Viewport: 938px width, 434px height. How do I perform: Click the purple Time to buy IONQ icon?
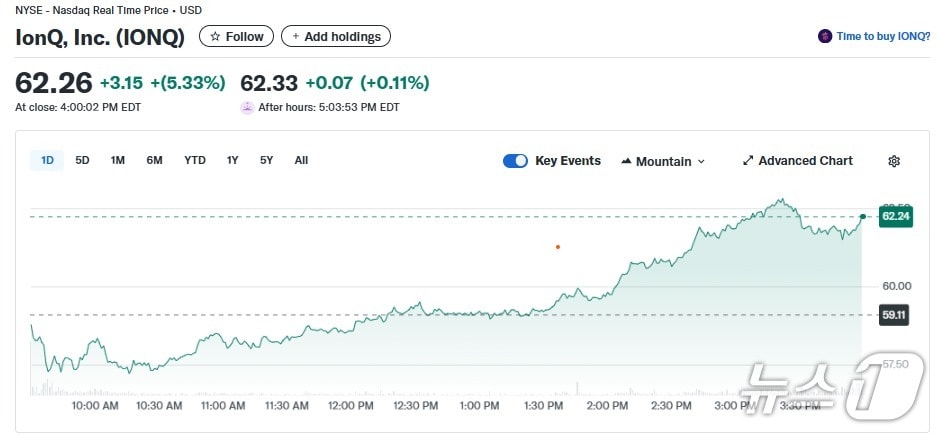(825, 36)
